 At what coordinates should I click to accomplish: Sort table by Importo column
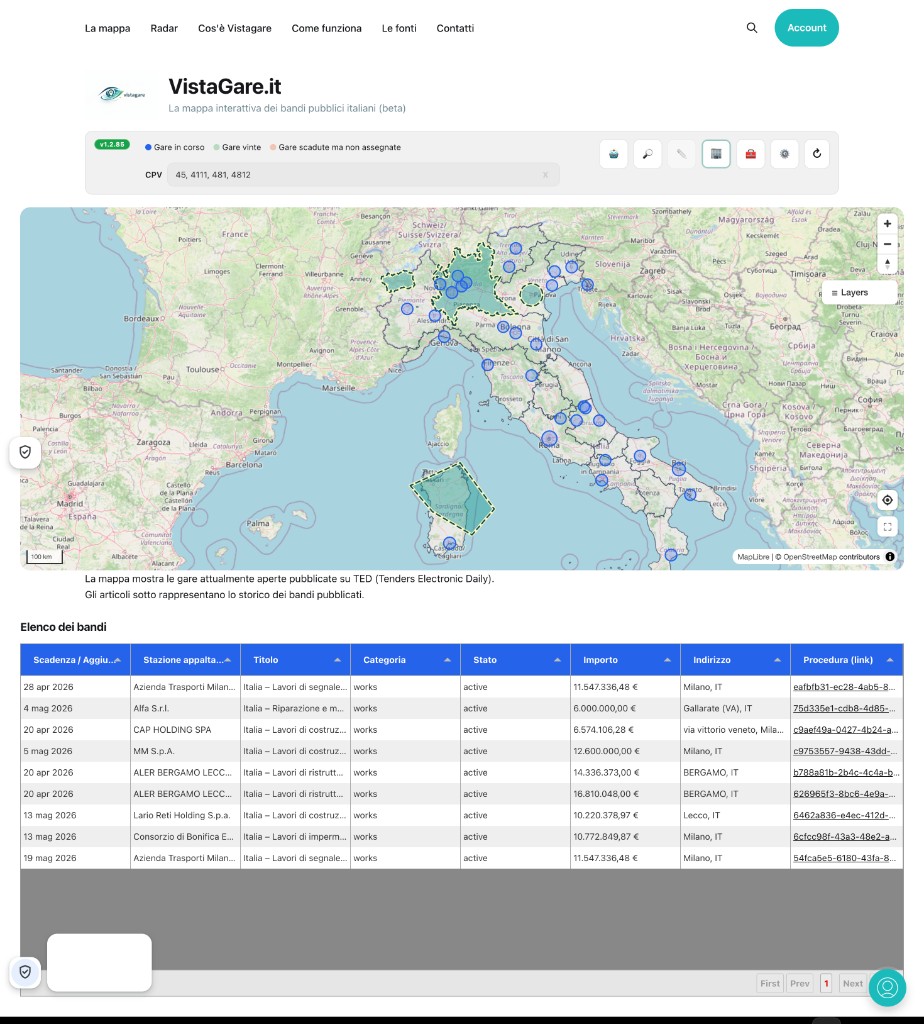coord(626,660)
